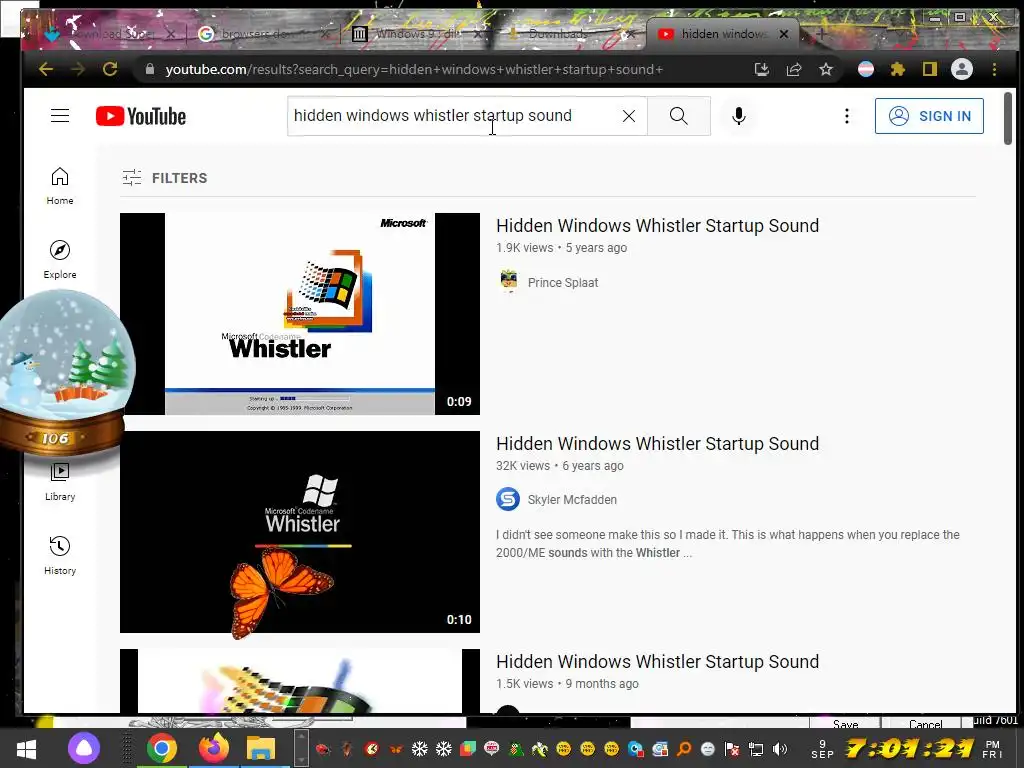1024x768 pixels.
Task: Open the 1.9K views video title
Action: pyautogui.click(x=657, y=226)
